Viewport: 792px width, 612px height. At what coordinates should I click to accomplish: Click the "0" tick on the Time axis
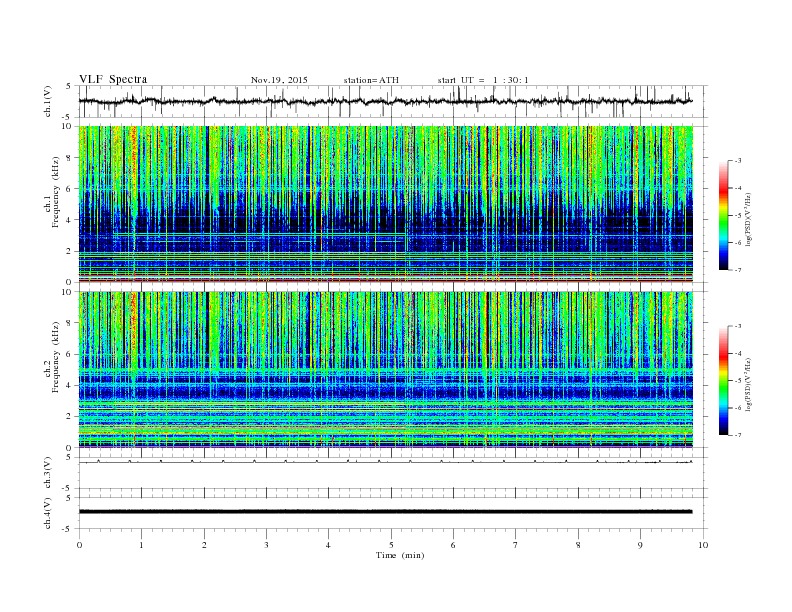click(79, 545)
